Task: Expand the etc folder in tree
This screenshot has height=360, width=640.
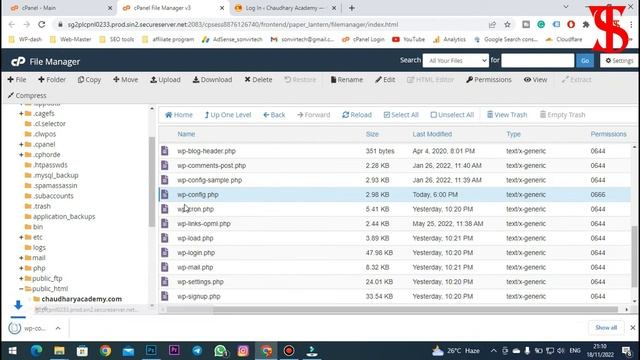Action: (21, 237)
